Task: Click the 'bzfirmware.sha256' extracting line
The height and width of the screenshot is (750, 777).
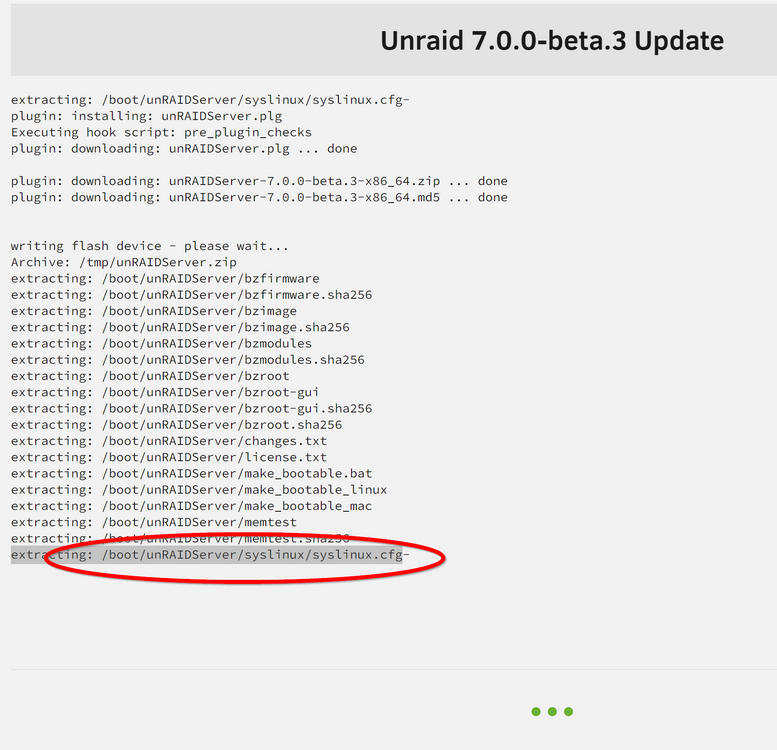Action: (x=191, y=295)
